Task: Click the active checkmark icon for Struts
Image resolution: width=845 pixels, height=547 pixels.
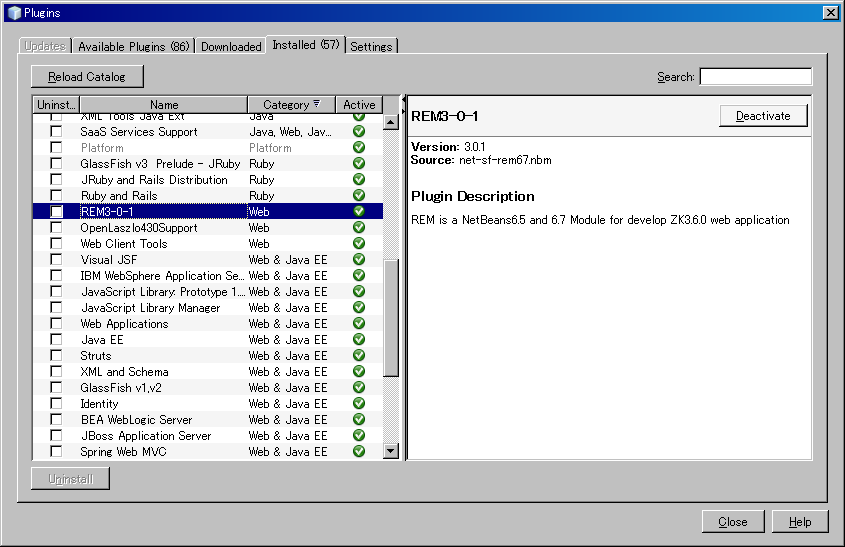Action: pos(359,356)
